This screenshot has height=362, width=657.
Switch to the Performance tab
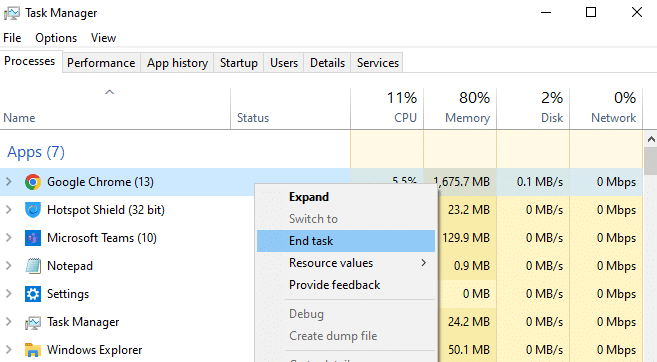click(x=101, y=63)
